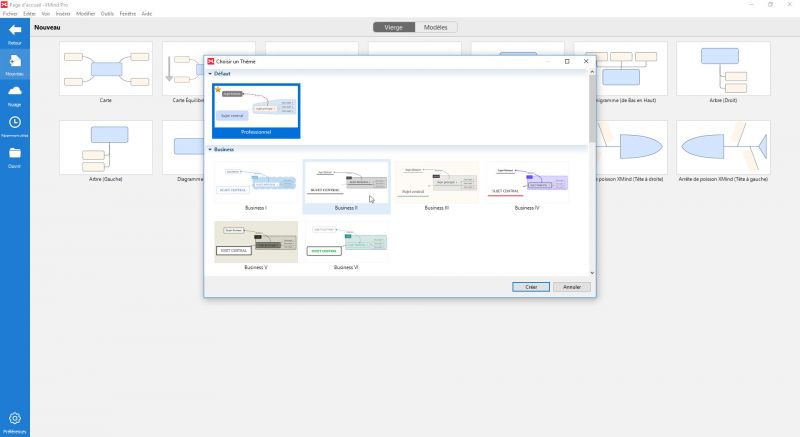Select fishbone Tête à gauche thumbnail
The image size is (800, 437).
tap(723, 147)
